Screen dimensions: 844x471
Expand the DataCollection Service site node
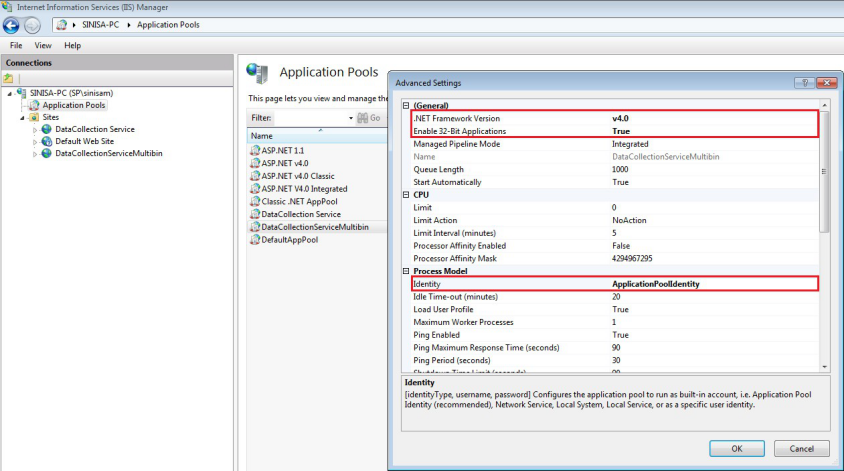pyautogui.click(x=35, y=130)
